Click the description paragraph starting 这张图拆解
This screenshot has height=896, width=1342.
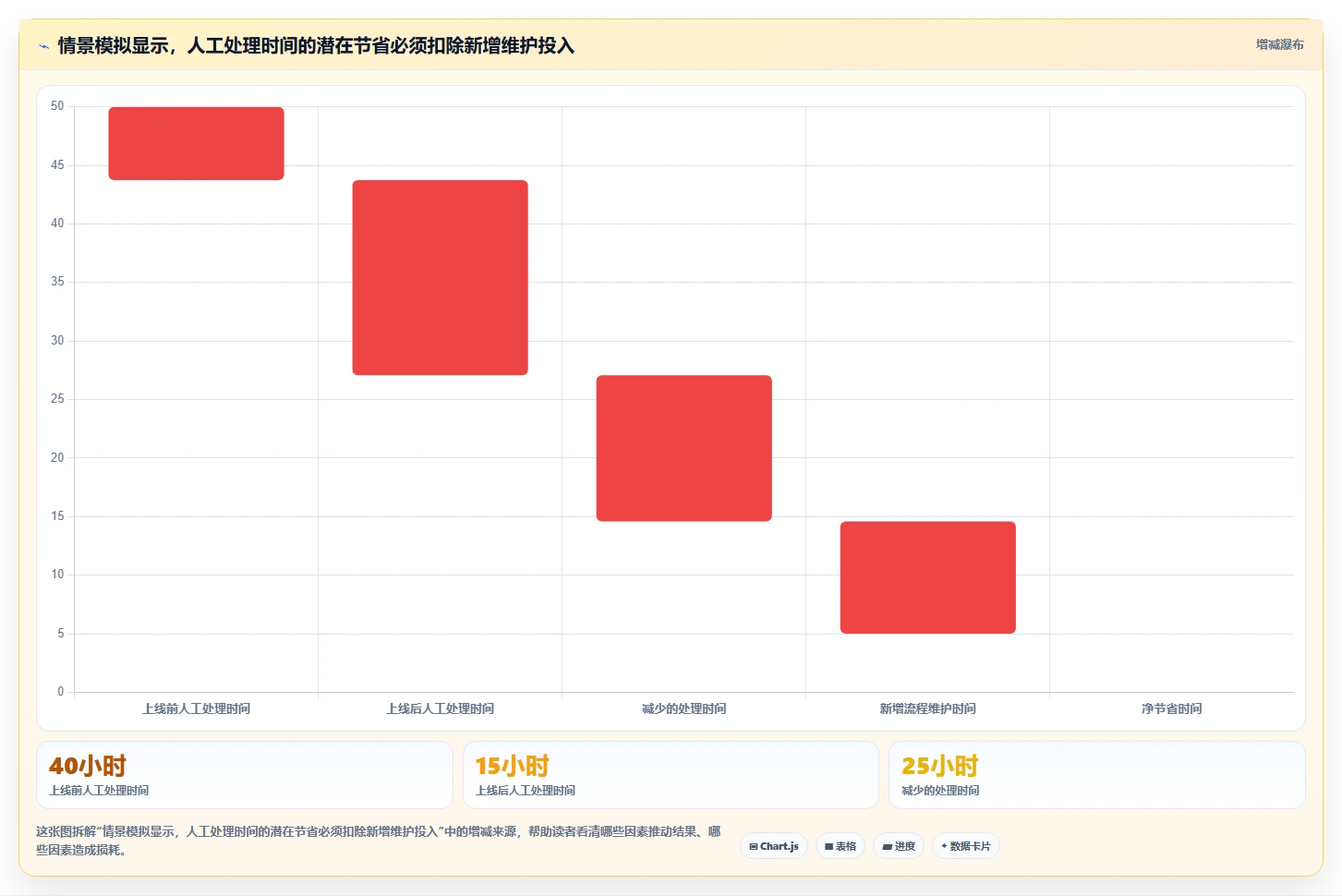click(x=379, y=841)
